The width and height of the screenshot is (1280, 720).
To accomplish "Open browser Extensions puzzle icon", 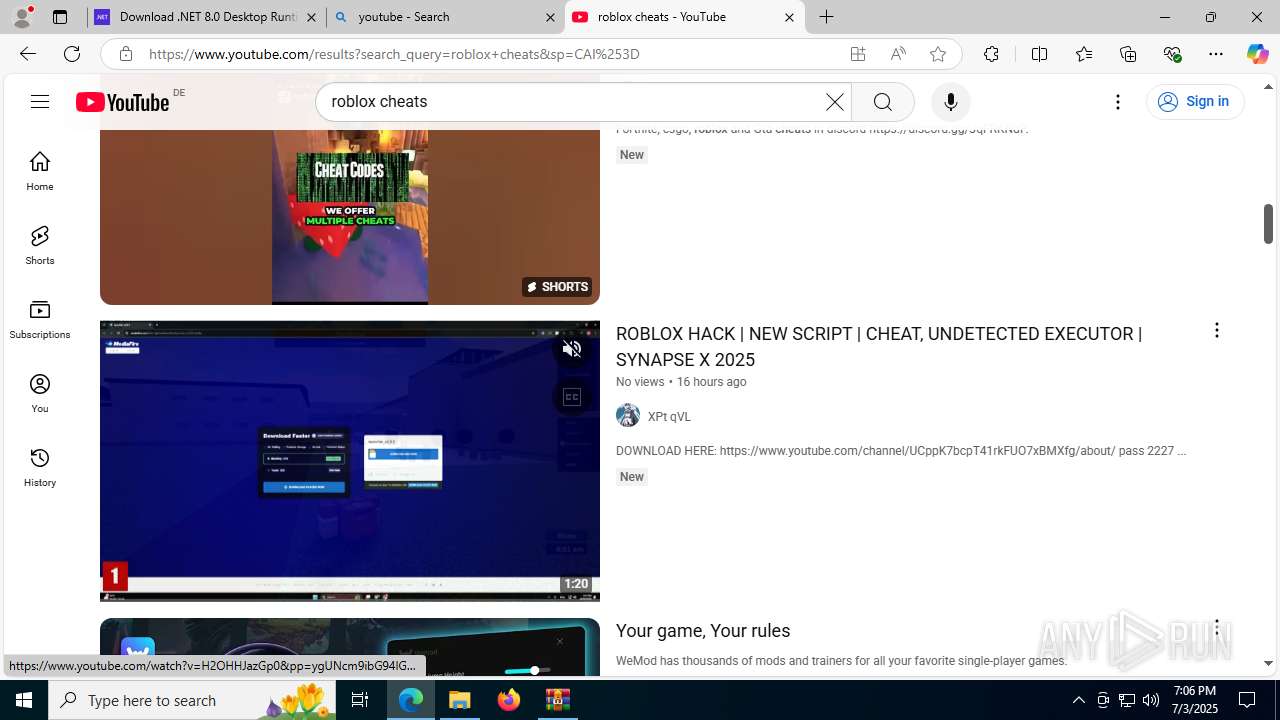I will pos(991,54).
